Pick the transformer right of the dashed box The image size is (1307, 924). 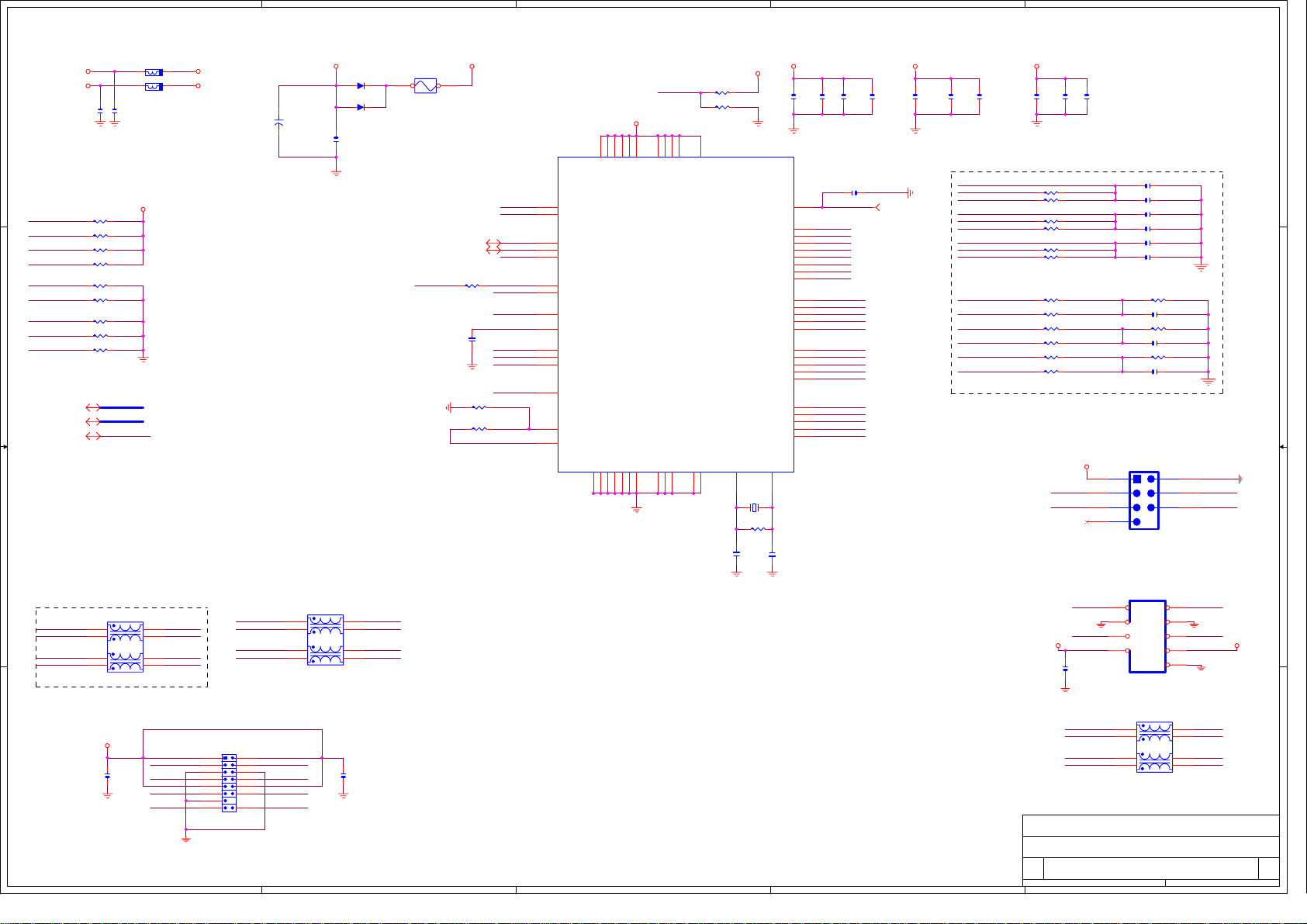(325, 640)
